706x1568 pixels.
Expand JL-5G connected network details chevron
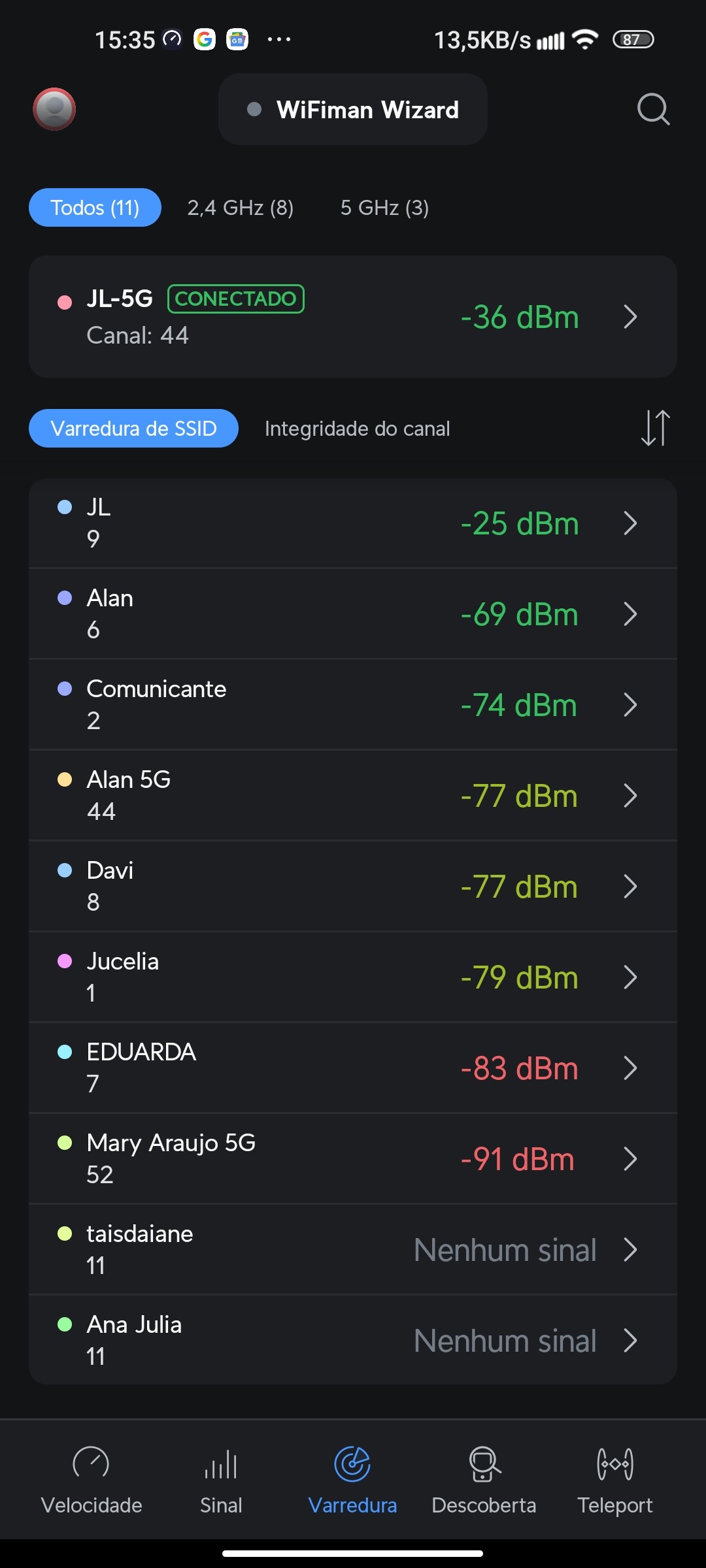[x=630, y=317]
